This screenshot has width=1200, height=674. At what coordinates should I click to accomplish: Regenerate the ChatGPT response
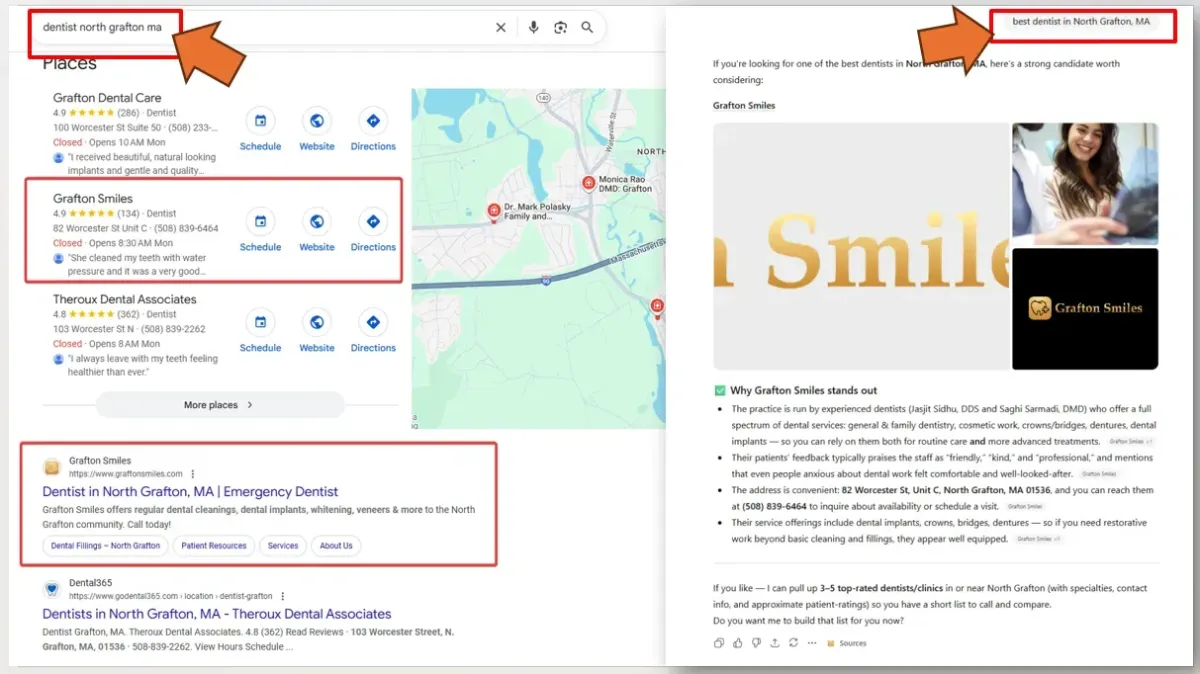coord(792,643)
